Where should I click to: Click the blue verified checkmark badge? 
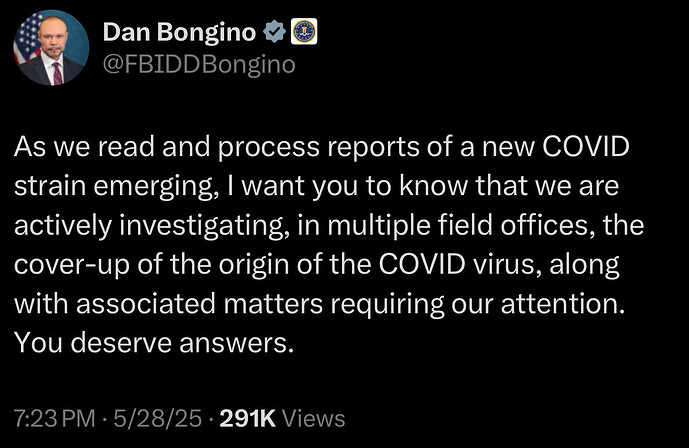275,32
